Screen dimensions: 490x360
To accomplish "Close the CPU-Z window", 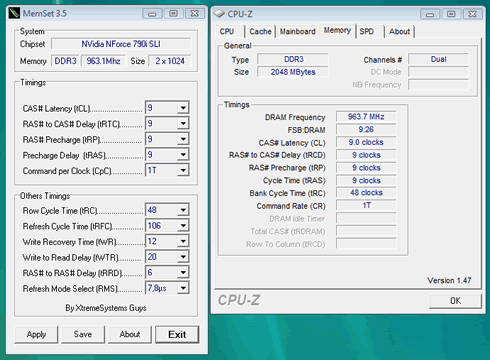I will click(472, 14).
